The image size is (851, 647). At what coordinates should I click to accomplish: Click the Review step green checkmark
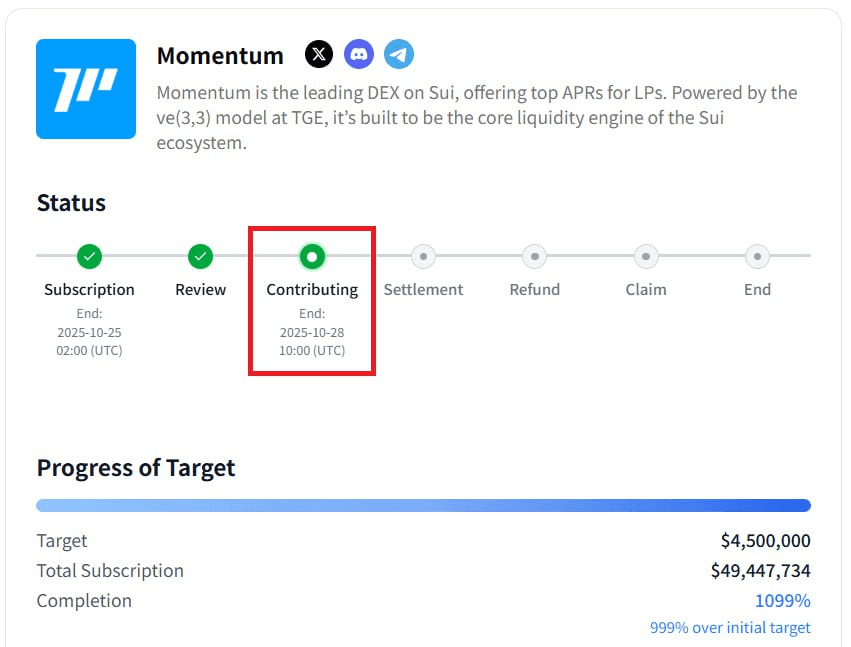[x=201, y=257]
